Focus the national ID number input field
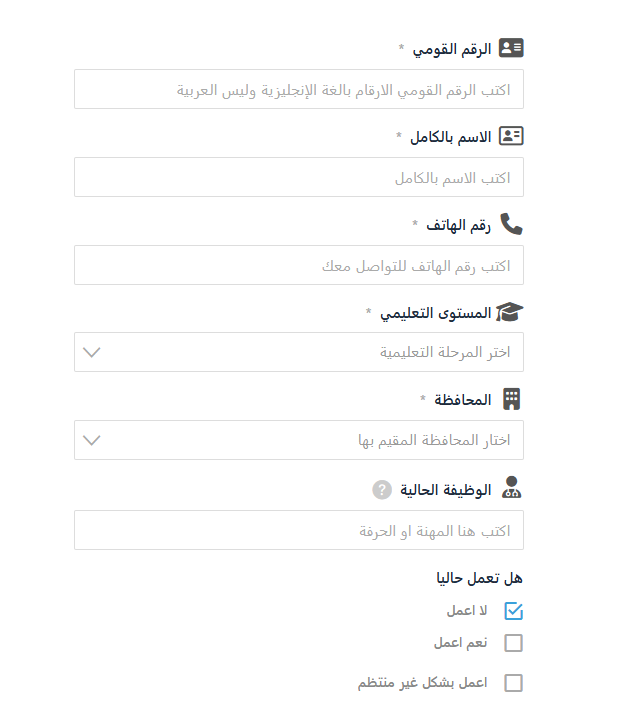This screenshot has height=709, width=634. [298, 89]
